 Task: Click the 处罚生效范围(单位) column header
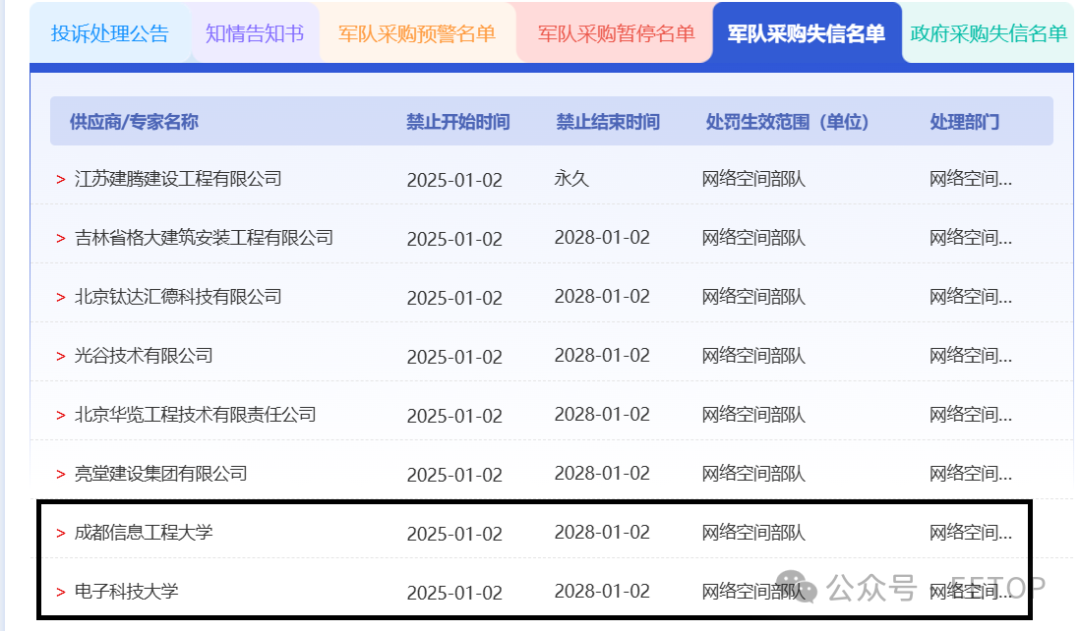pos(787,122)
